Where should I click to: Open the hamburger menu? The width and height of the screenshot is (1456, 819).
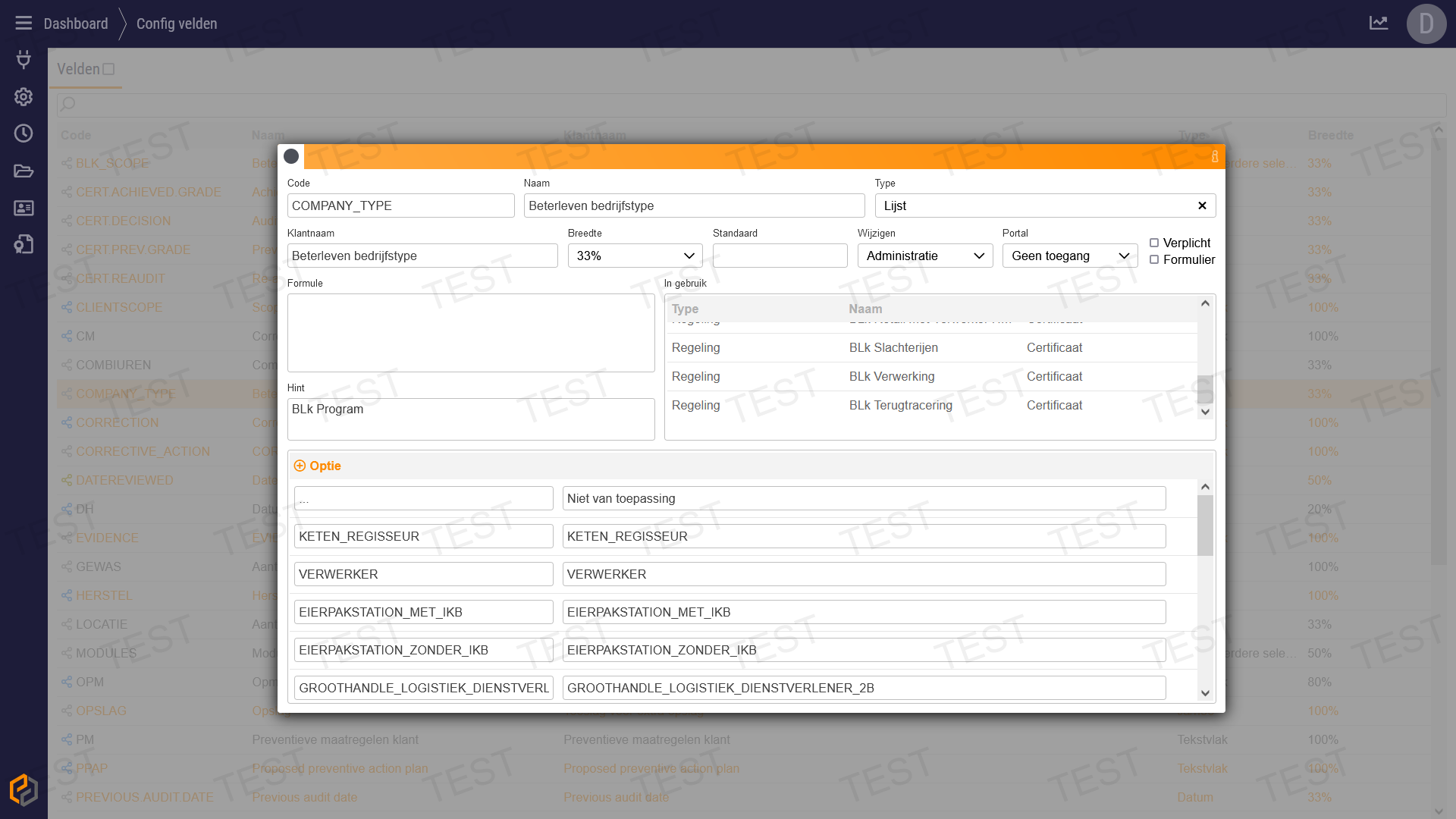click(x=24, y=23)
